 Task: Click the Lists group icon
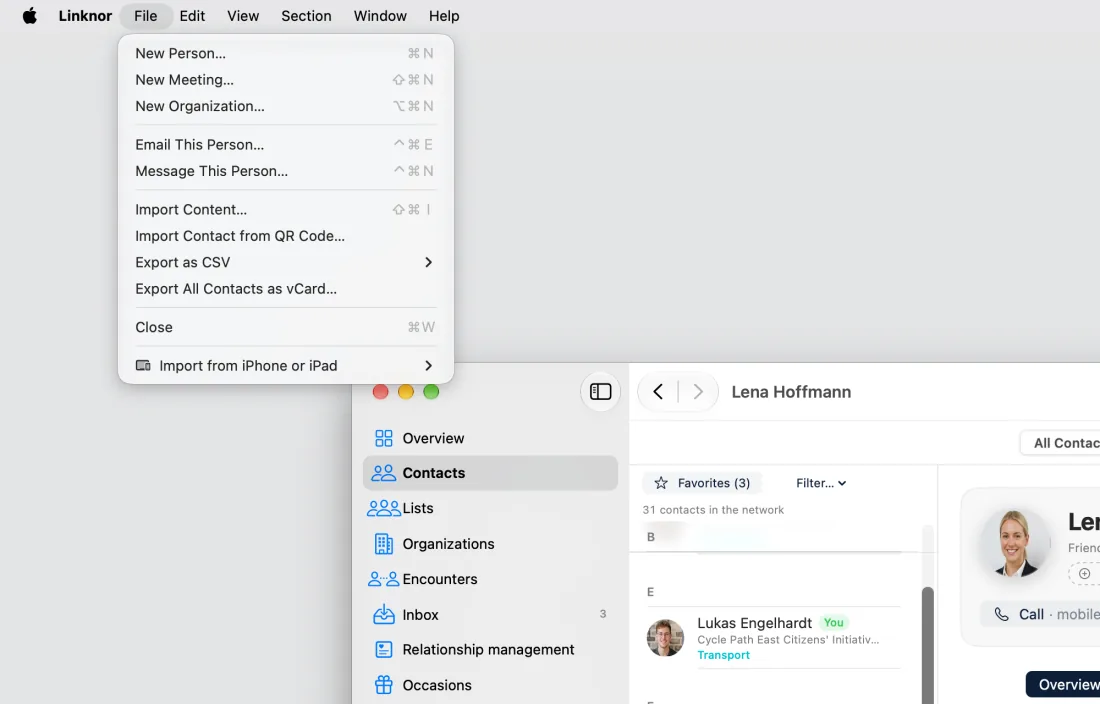(x=383, y=508)
